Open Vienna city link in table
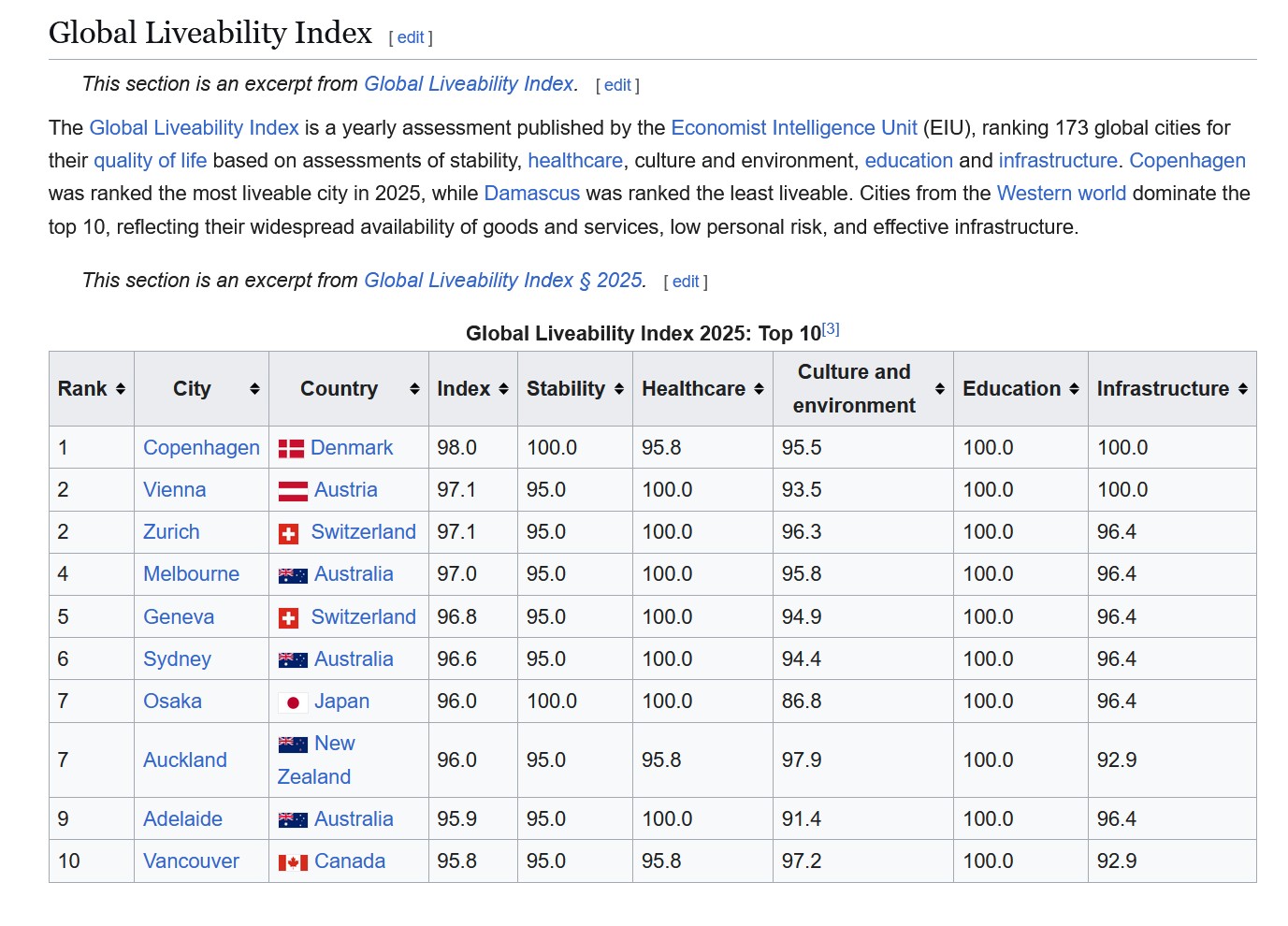Viewport: 1288px width, 926px height. (175, 490)
